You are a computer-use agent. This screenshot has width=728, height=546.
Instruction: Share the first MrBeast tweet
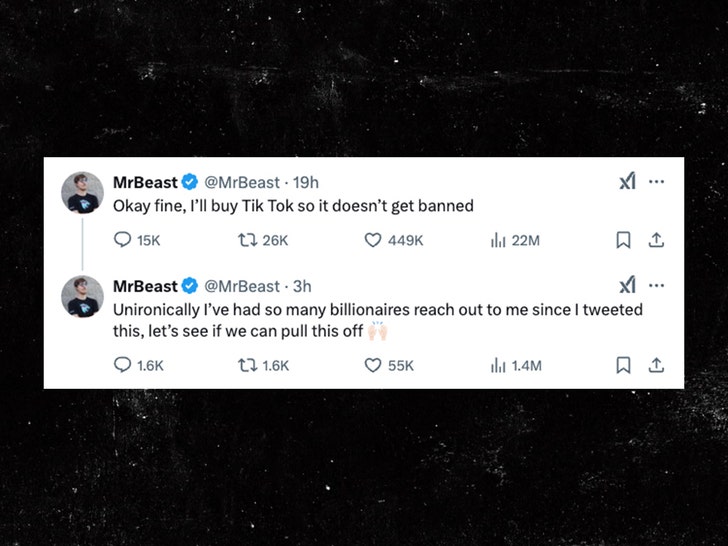656,240
